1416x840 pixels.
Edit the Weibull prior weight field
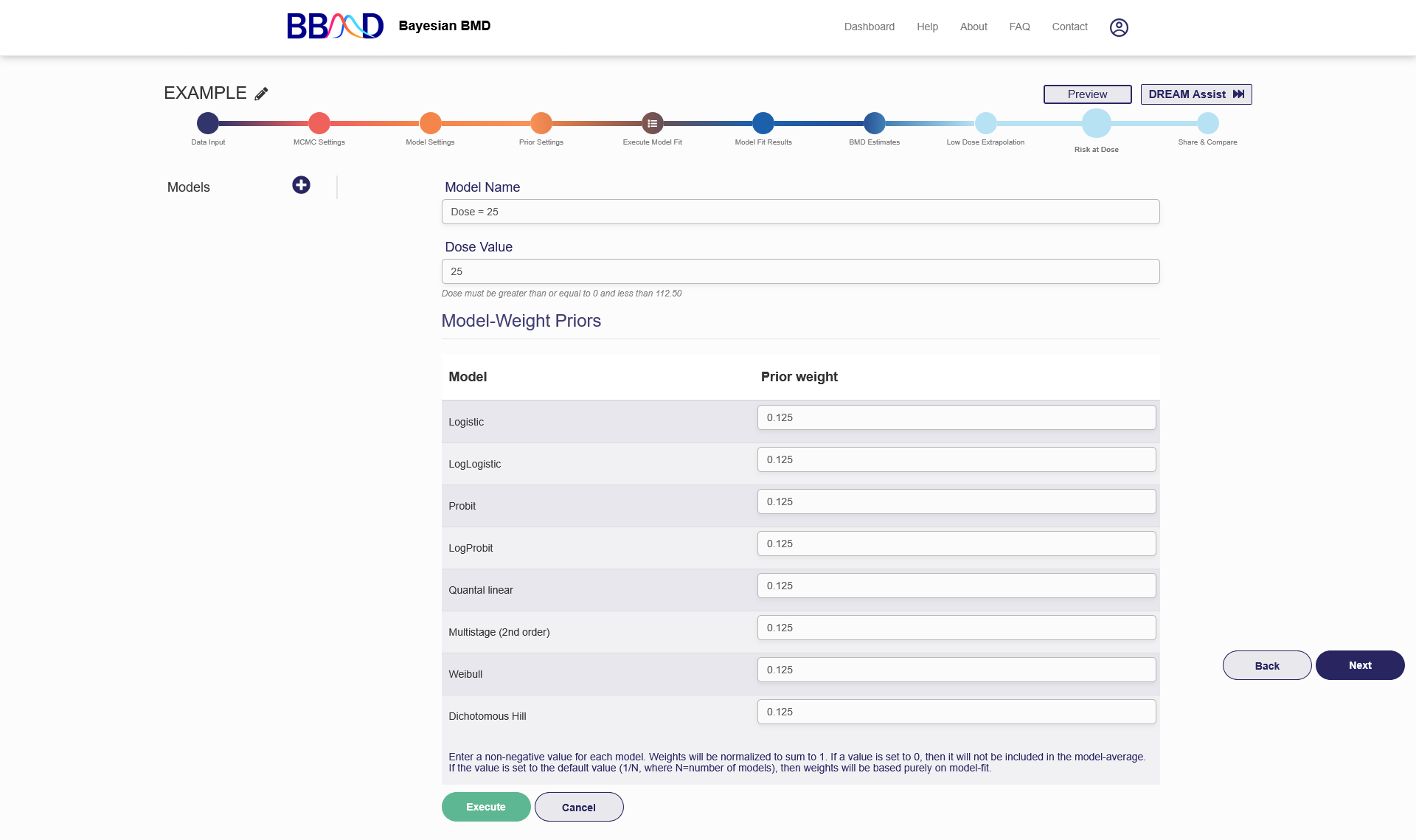pyautogui.click(x=956, y=670)
